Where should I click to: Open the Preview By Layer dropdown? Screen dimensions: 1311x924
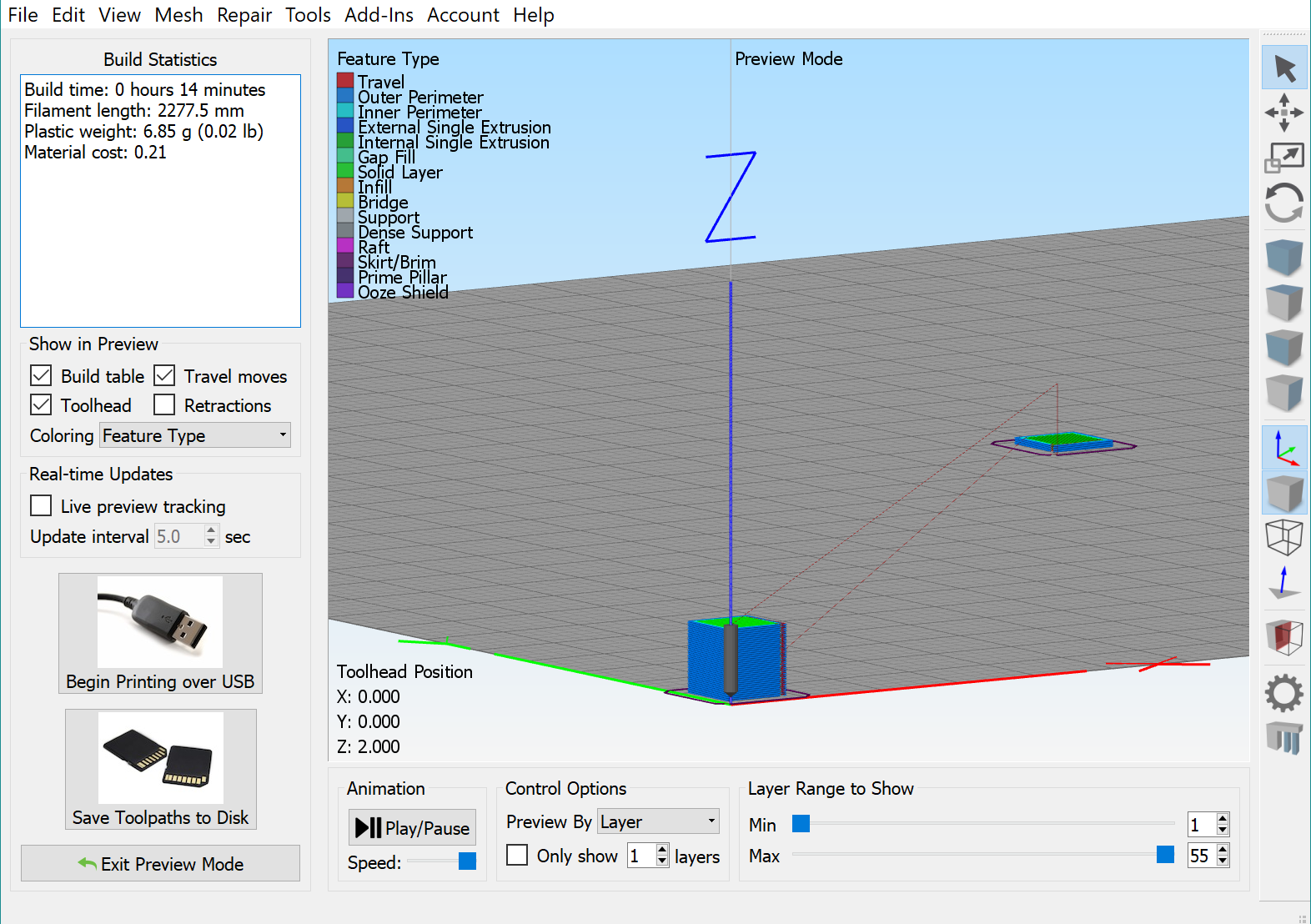(658, 821)
